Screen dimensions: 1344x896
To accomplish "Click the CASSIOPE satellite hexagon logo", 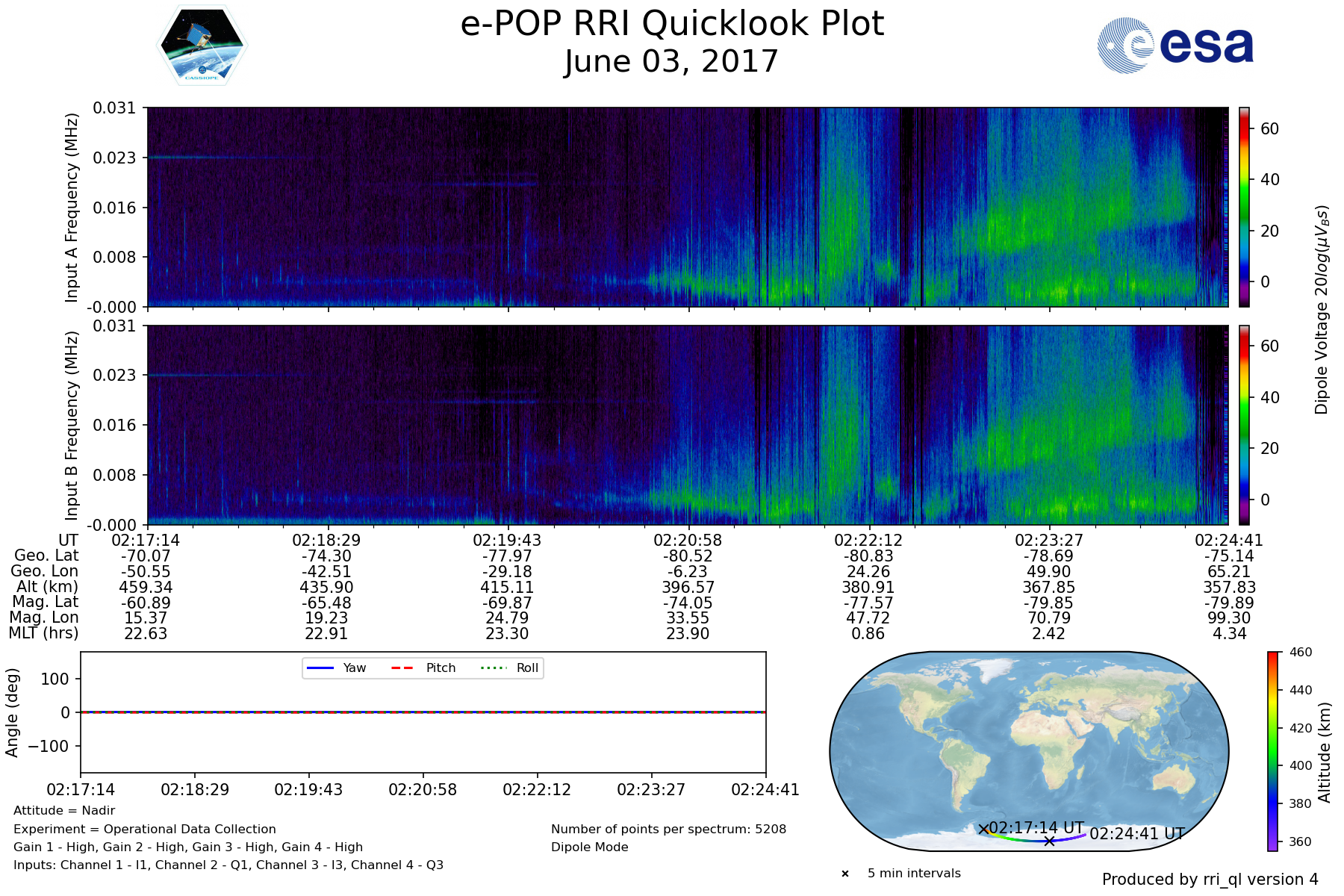I will [202, 45].
